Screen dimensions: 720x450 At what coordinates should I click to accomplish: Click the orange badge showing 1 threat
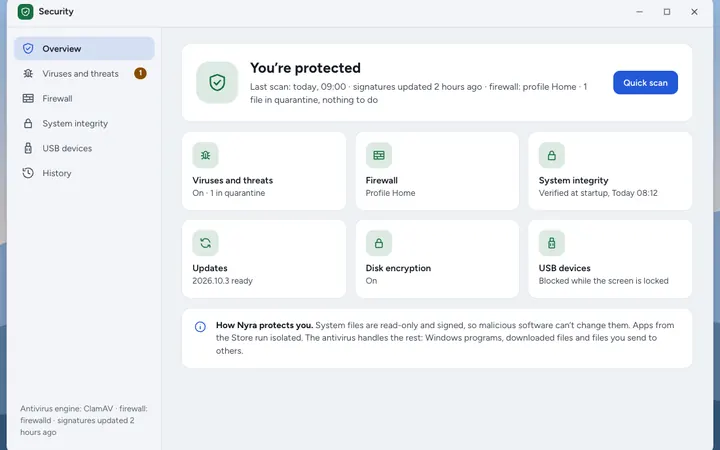coord(141,73)
